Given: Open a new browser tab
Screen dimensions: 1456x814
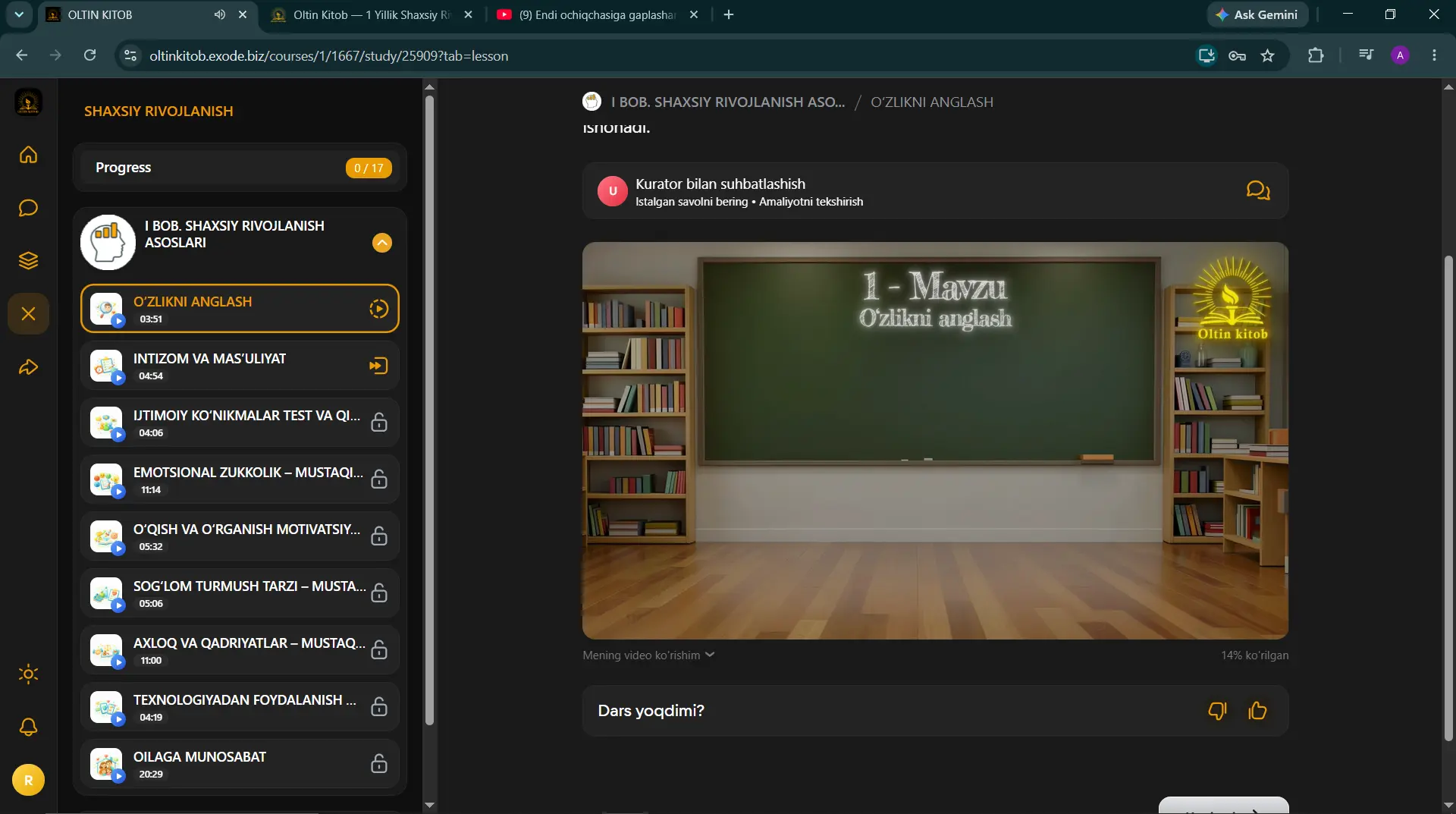Looking at the screenshot, I should click(x=729, y=14).
